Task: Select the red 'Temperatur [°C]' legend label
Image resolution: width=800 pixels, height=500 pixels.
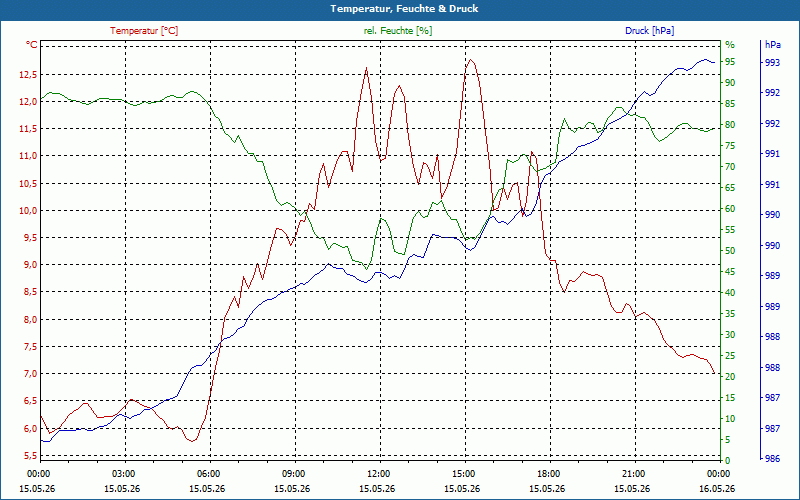Action: click(x=144, y=31)
